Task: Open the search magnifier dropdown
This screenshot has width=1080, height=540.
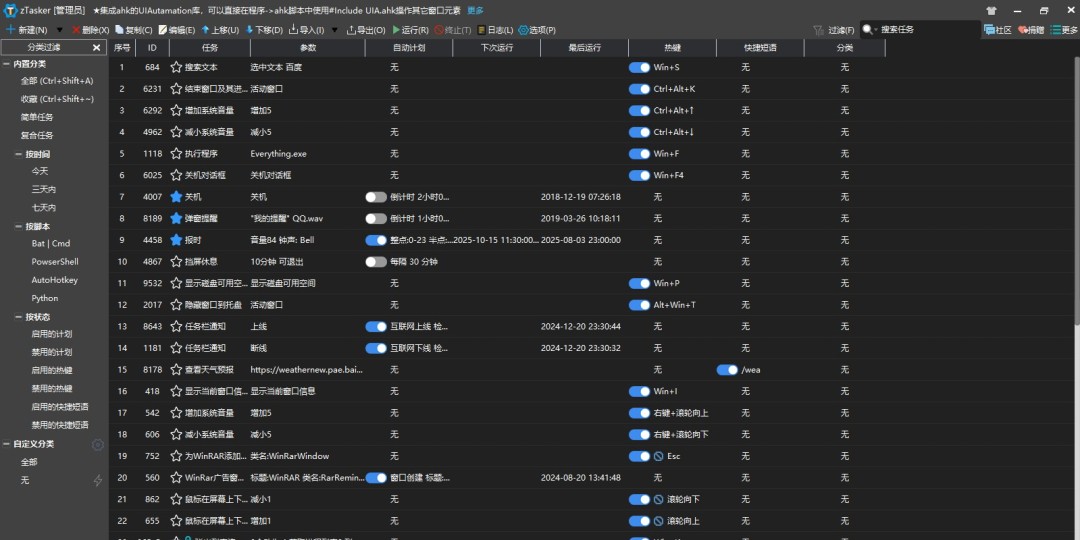Action: (870, 30)
